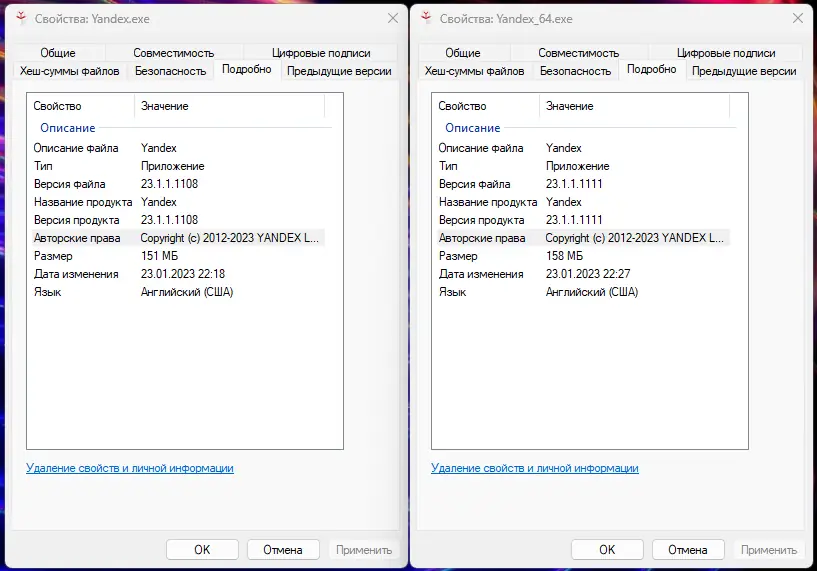Click the Значение column header in Yandex_64.exe list
This screenshot has height=571, width=817.
tap(570, 106)
